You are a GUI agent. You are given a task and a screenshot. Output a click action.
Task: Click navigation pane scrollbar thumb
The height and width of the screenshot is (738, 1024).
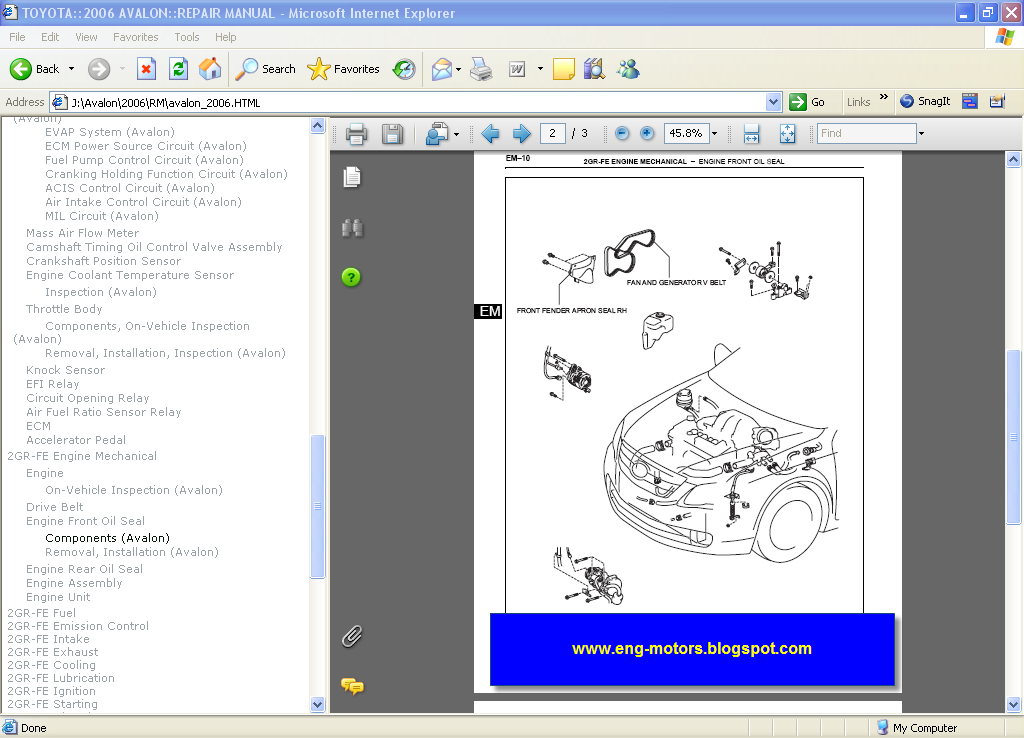pos(318,506)
